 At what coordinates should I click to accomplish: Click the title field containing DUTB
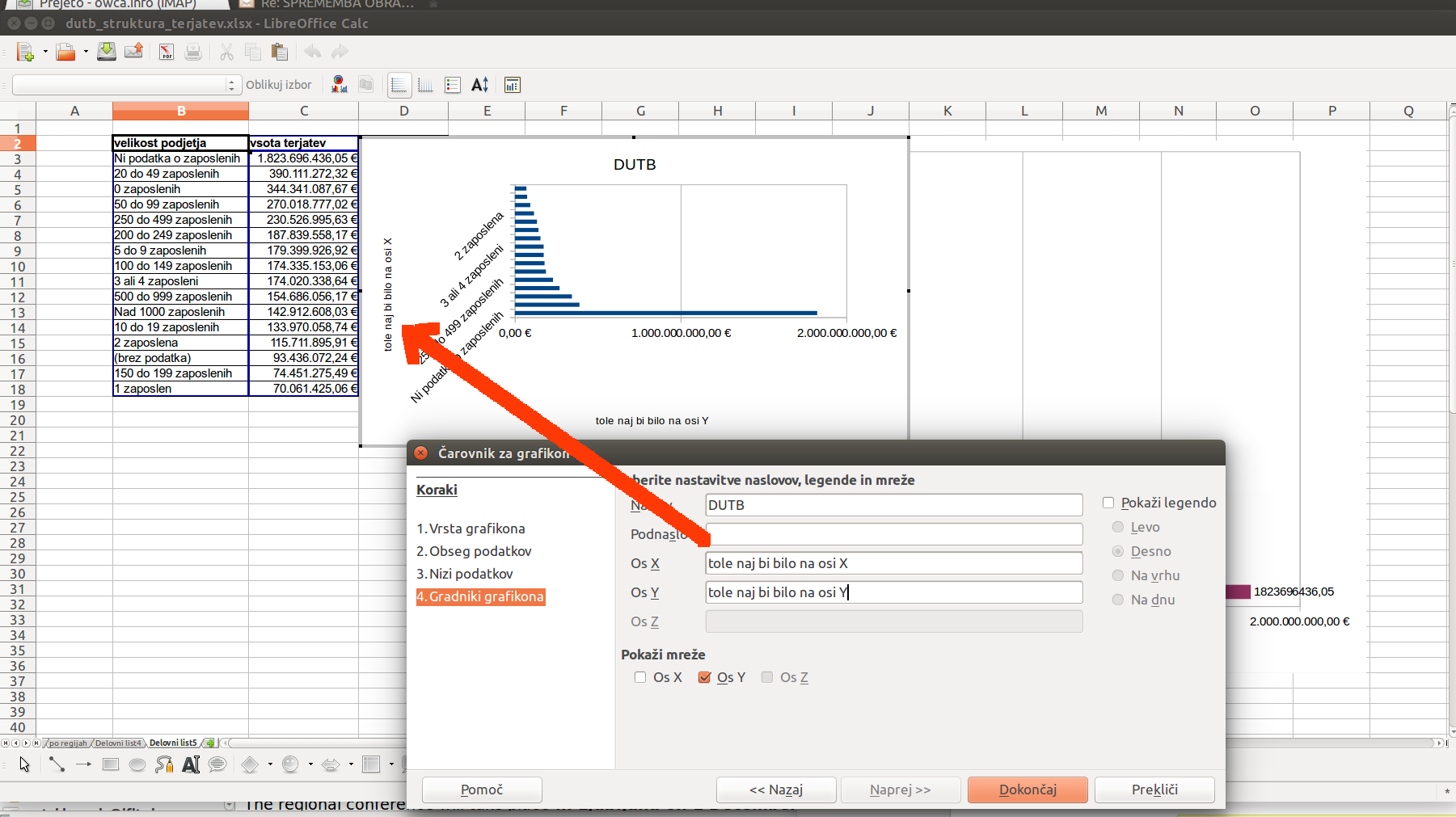click(894, 505)
